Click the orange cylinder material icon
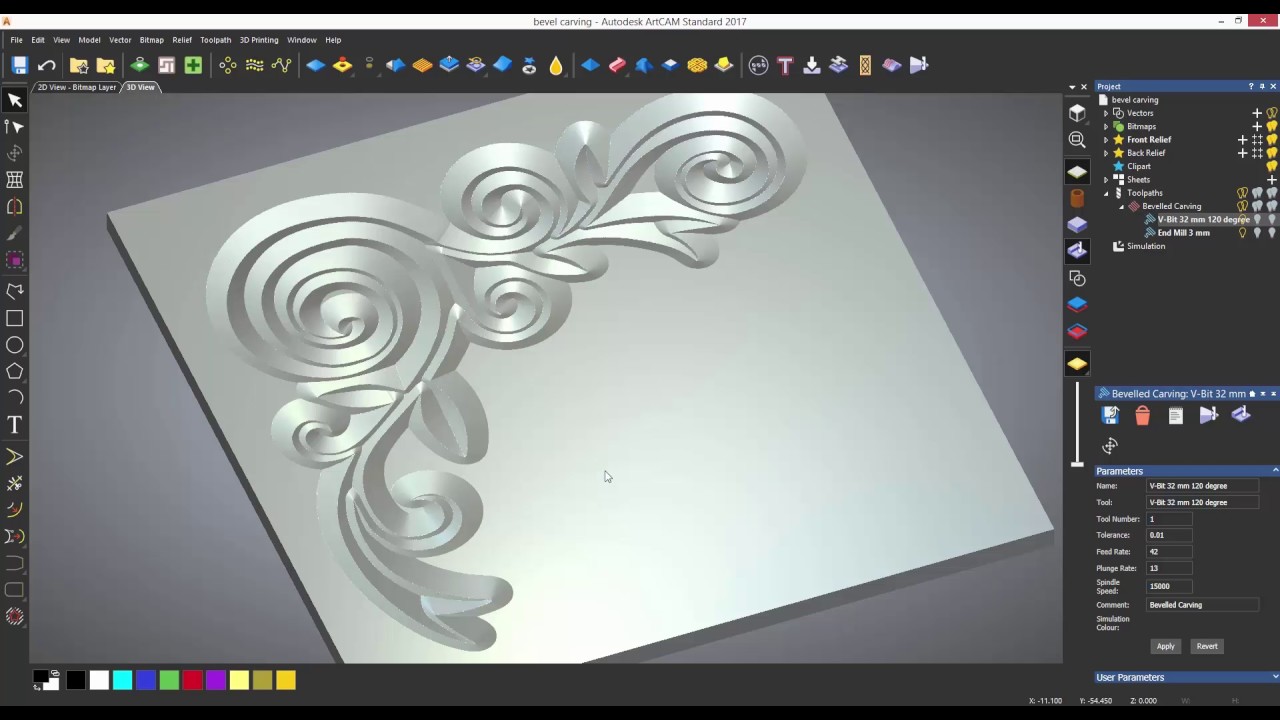The image size is (1280, 720). (x=1077, y=198)
